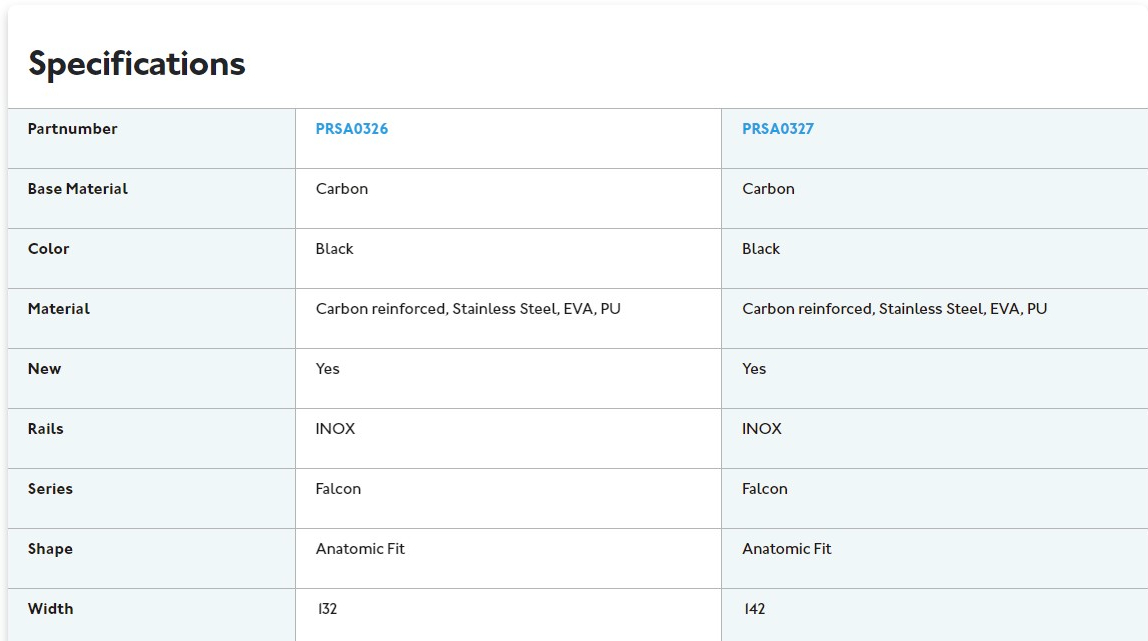The height and width of the screenshot is (641, 1148).
Task: Select the Base Material row label
Action: (x=78, y=189)
